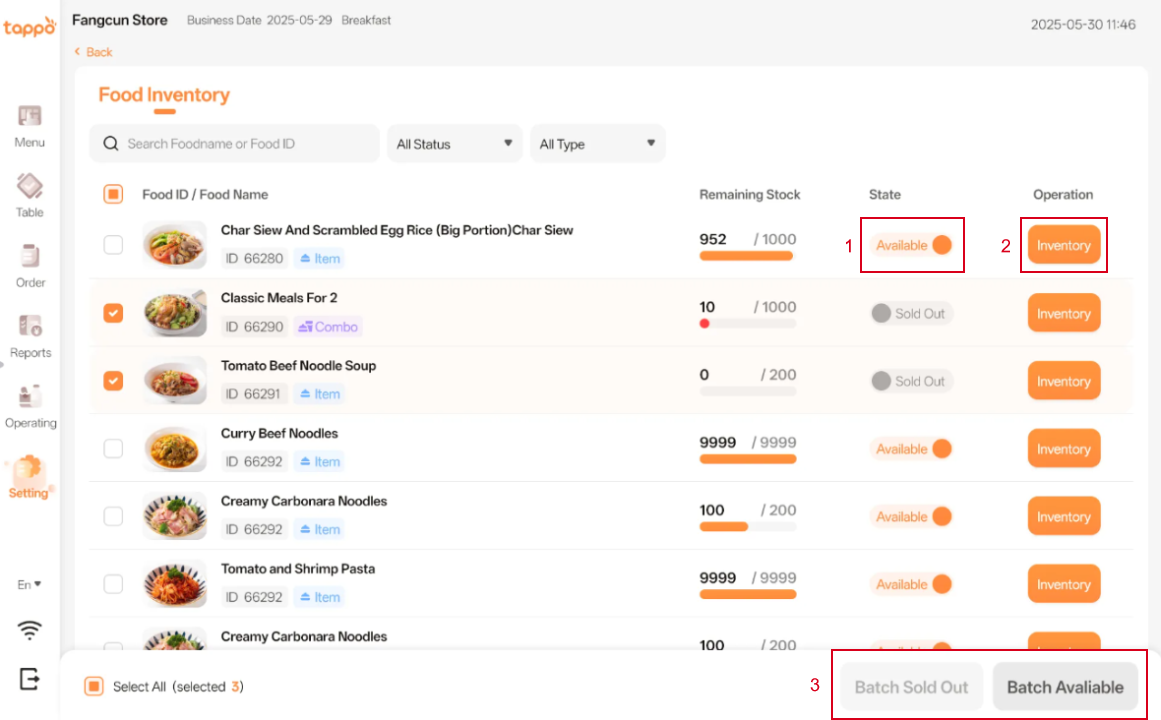Expand the All Type dropdown
This screenshot has width=1161, height=720.
click(597, 144)
